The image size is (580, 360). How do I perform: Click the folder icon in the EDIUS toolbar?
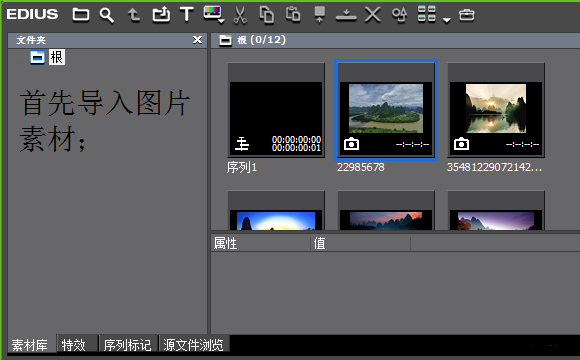click(81, 15)
